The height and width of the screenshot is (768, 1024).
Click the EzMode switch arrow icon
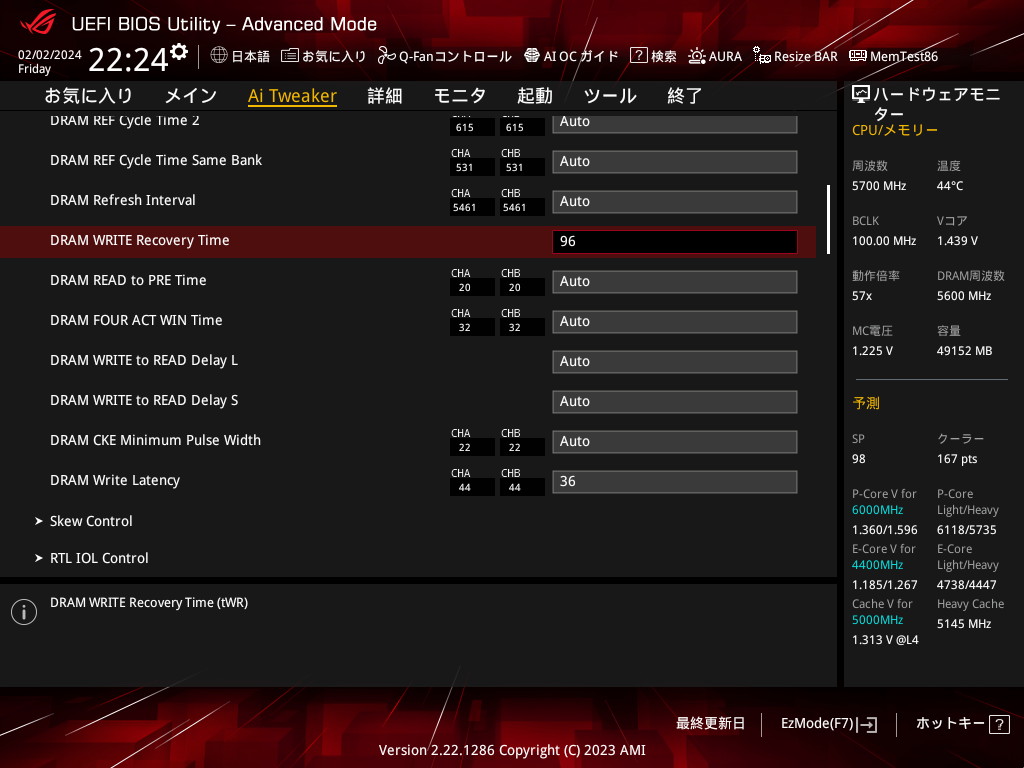869,724
